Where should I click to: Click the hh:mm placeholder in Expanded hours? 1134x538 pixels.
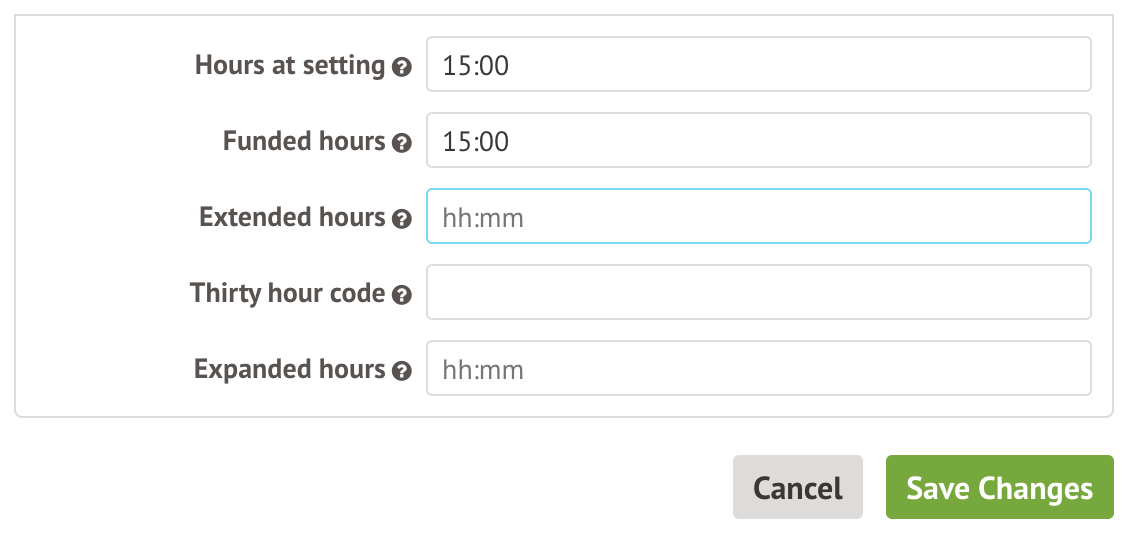coord(483,370)
